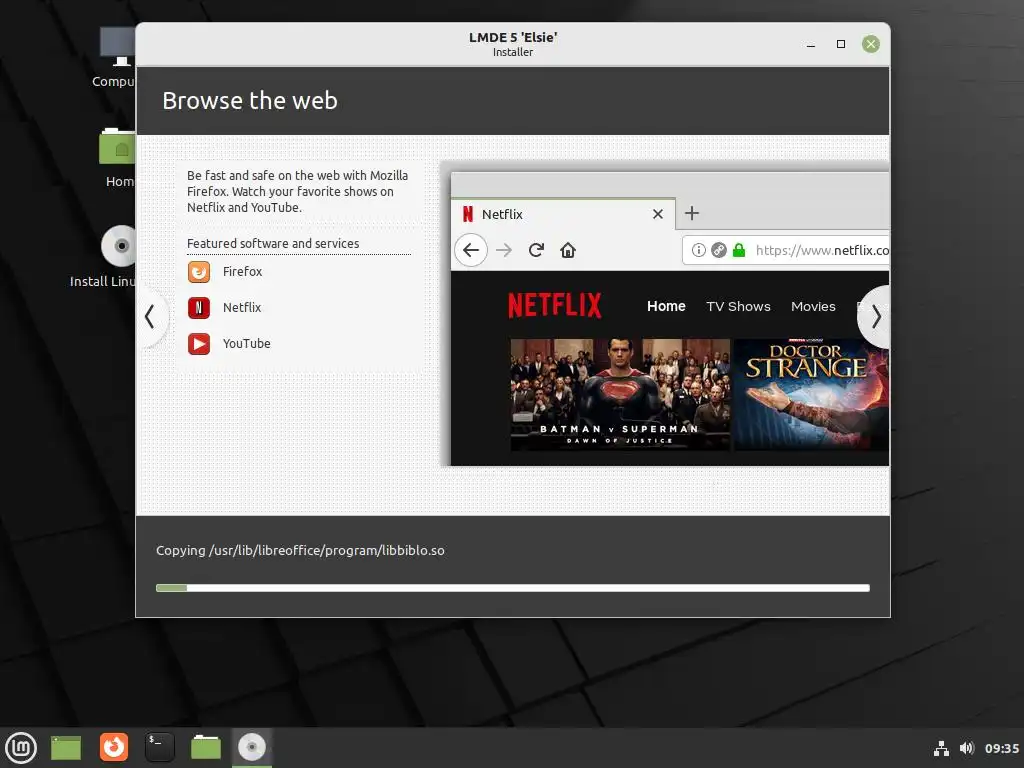The width and height of the screenshot is (1024, 768).
Task: Click the YouTube label in featured list
Action: 247,344
